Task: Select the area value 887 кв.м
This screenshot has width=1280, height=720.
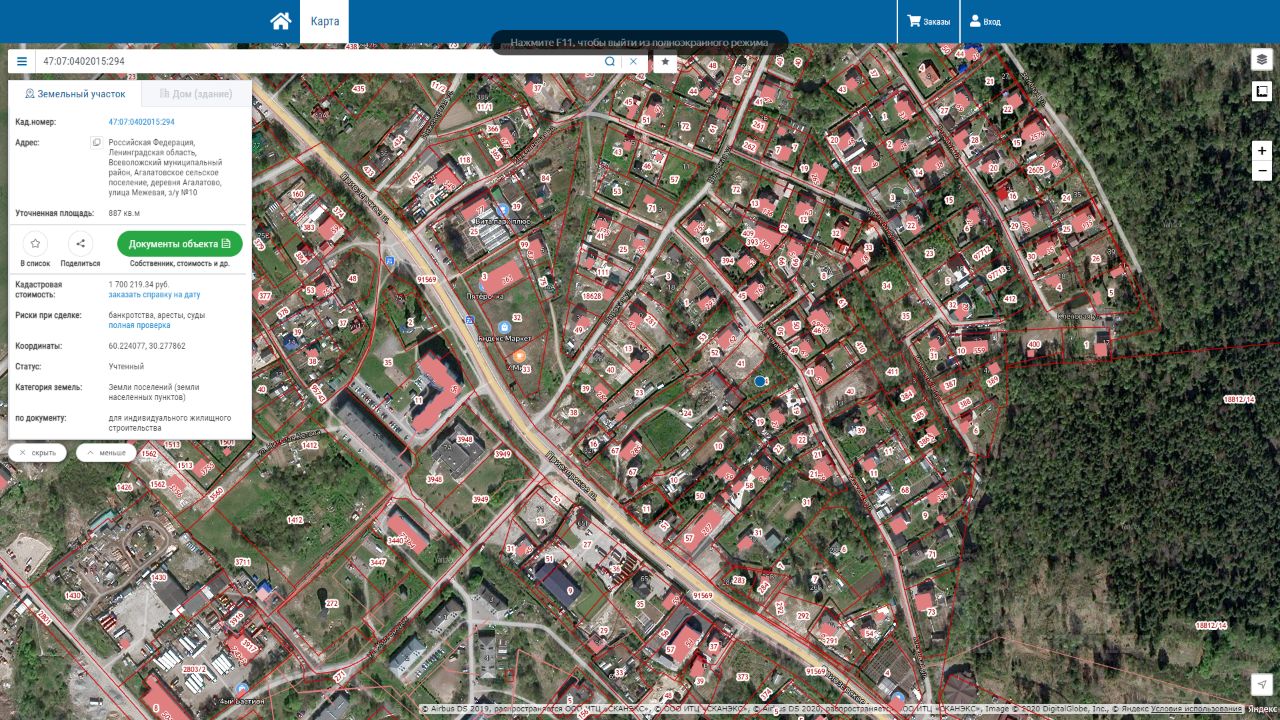Action: 124,213
